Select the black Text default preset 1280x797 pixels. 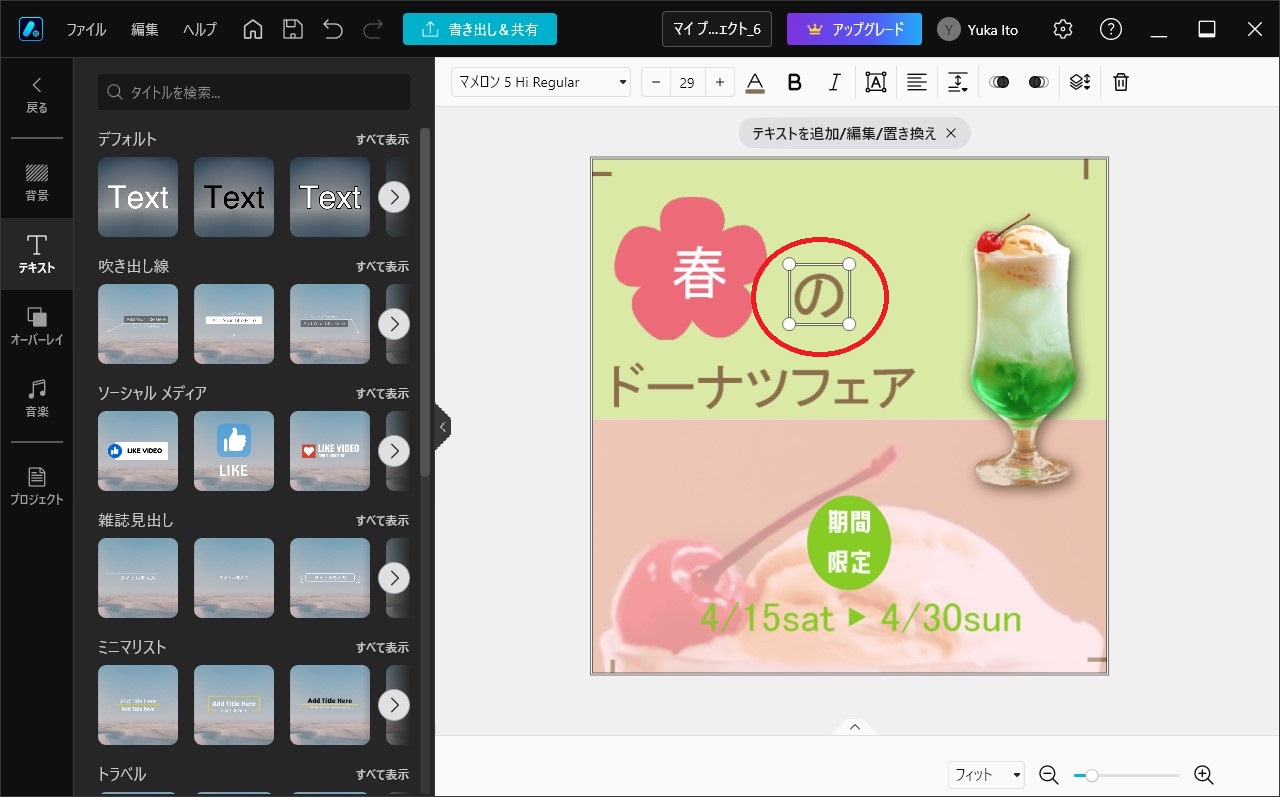tap(234, 197)
